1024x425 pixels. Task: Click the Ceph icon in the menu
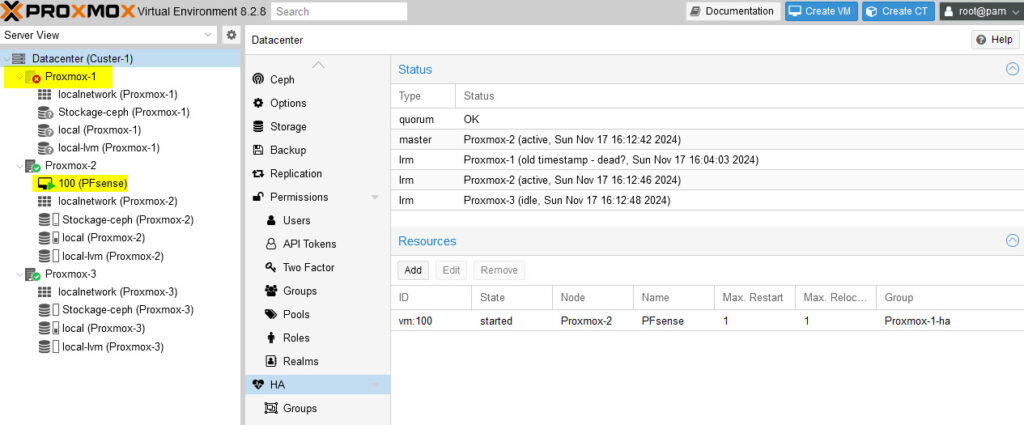coord(259,80)
